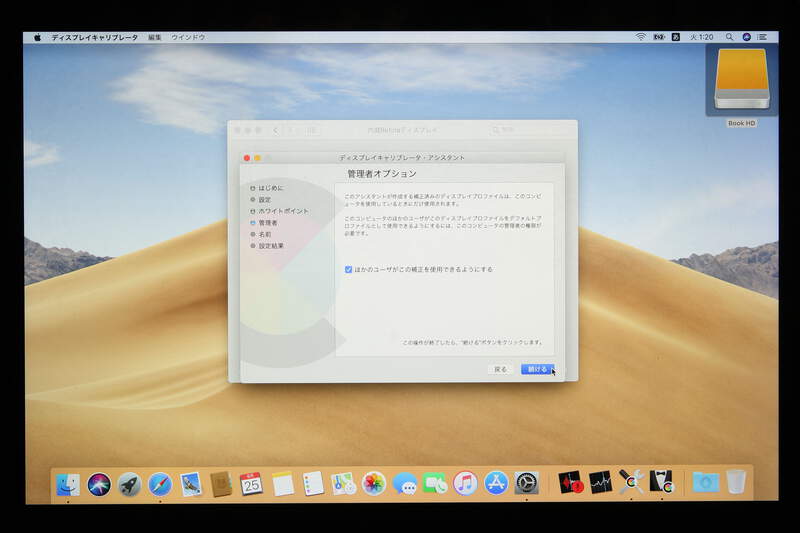This screenshot has height=533, width=800.
Task: Open iTunes music note icon
Action: 465,483
